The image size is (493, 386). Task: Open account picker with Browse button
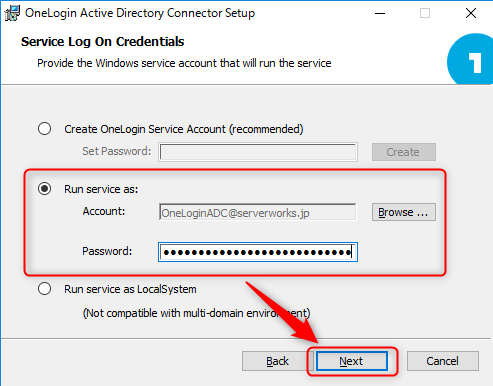tap(404, 212)
